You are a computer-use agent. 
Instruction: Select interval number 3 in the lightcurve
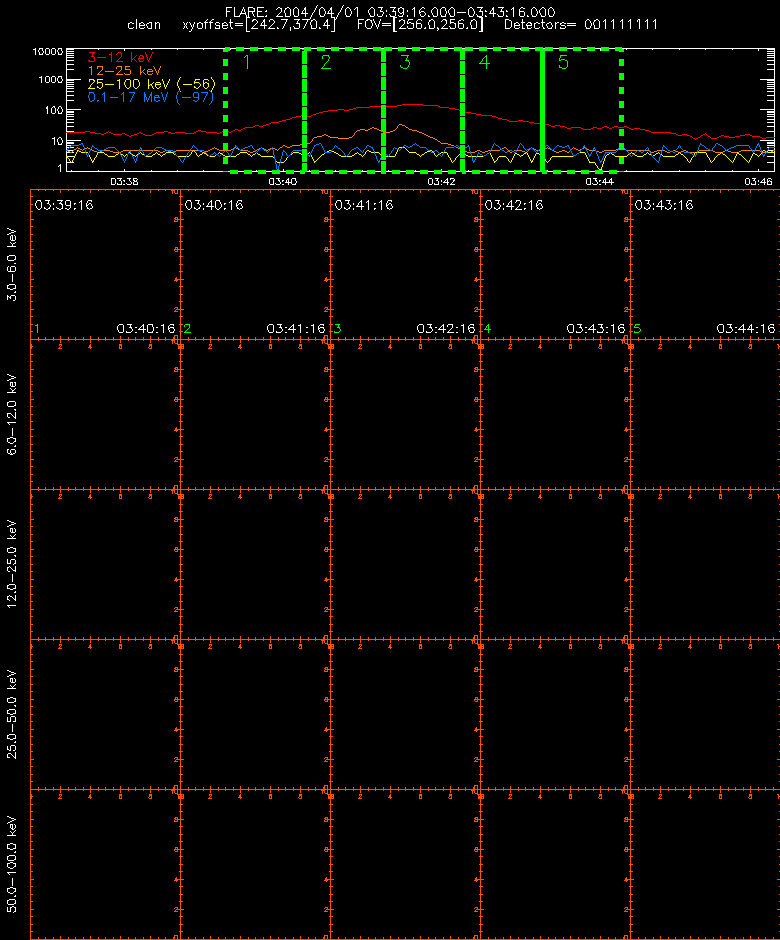[405, 62]
